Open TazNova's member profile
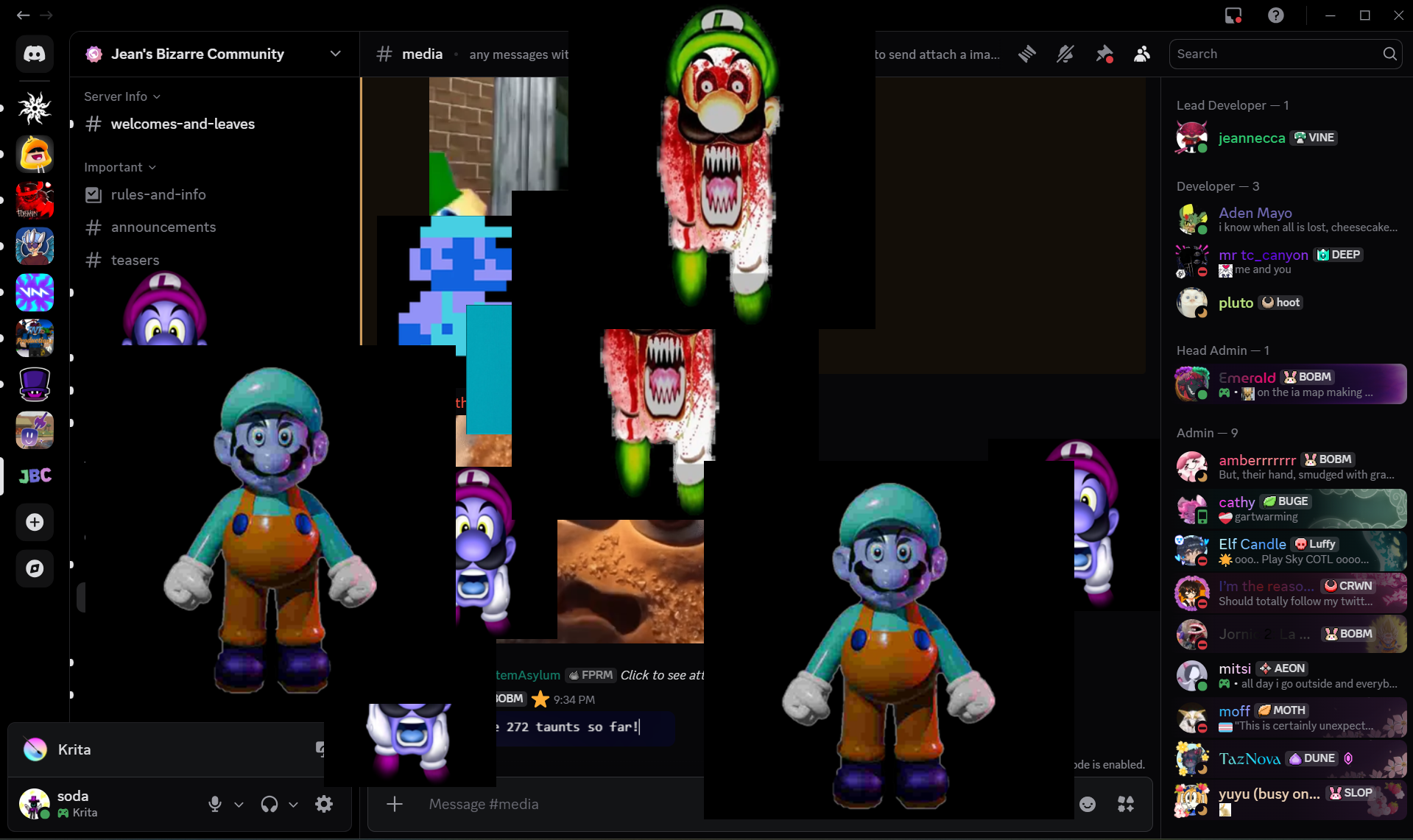The image size is (1413, 840). 1290,759
